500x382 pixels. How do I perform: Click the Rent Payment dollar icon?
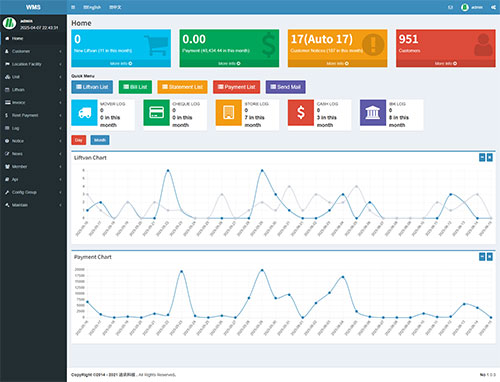pos(7,115)
